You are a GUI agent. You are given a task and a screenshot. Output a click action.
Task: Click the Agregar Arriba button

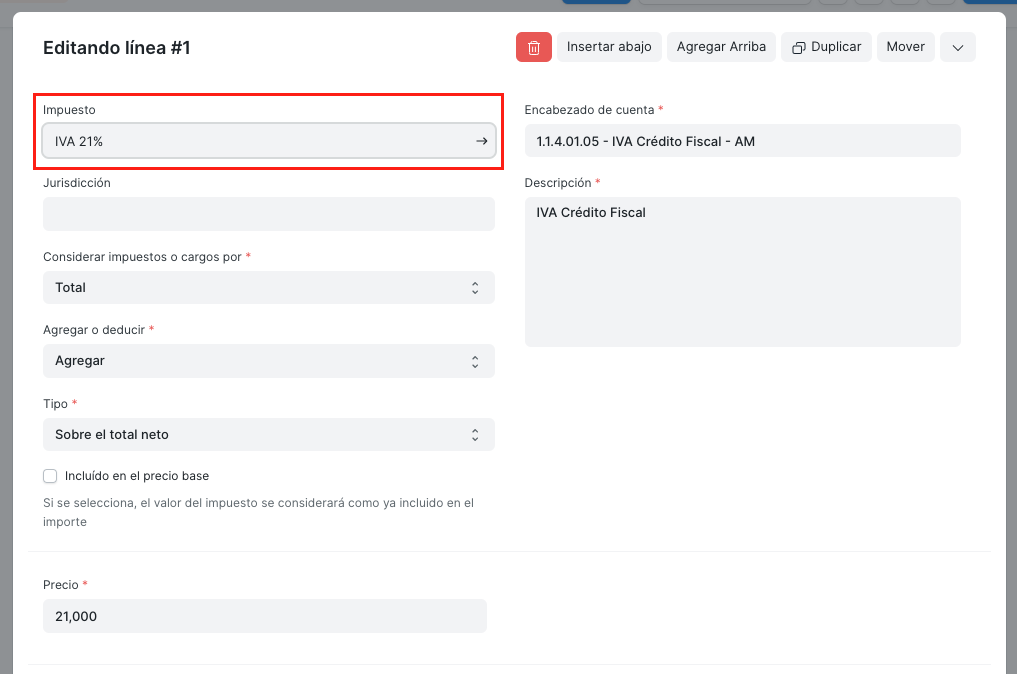[x=721, y=47]
